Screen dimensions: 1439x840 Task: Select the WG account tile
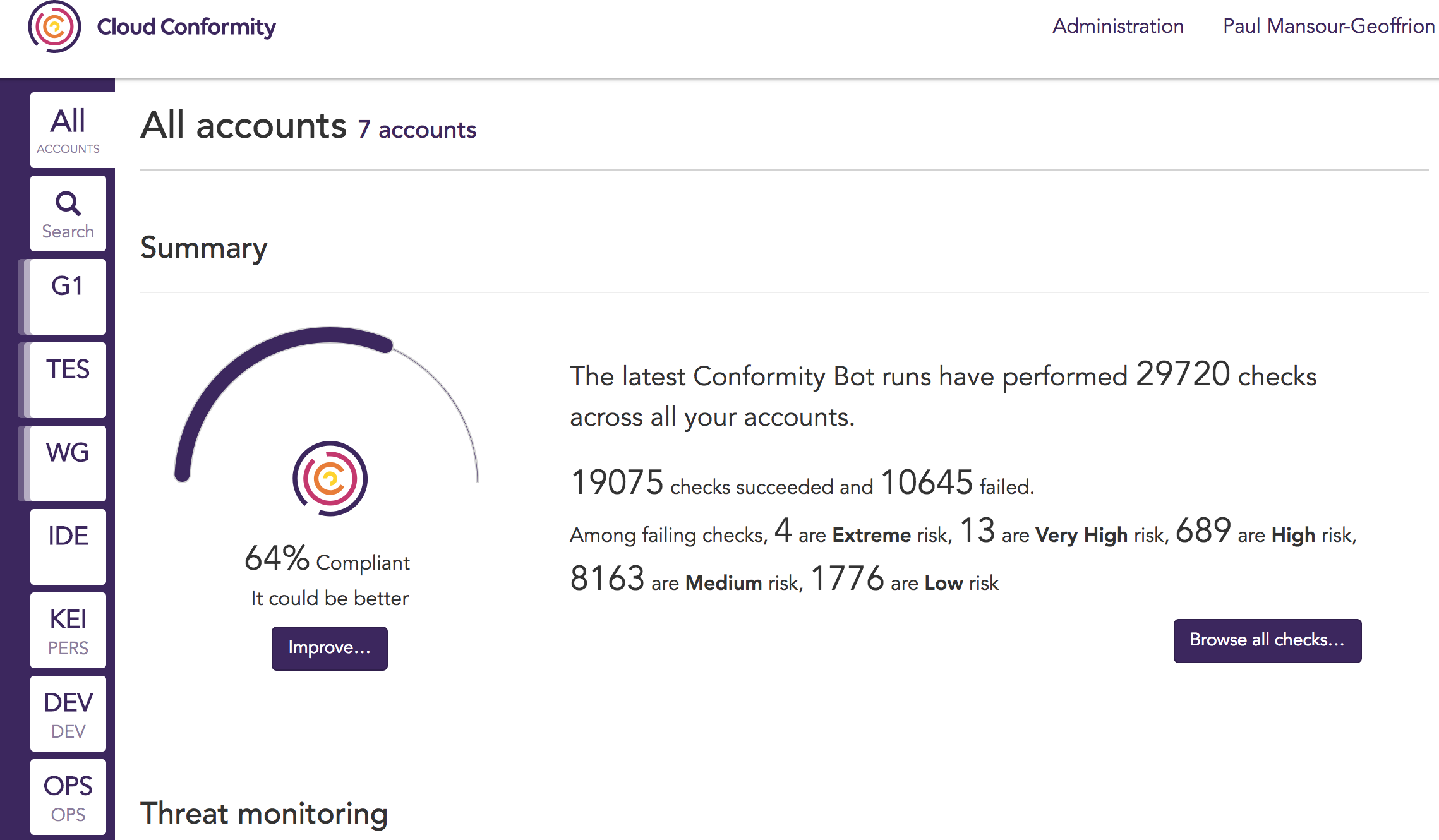[68, 464]
